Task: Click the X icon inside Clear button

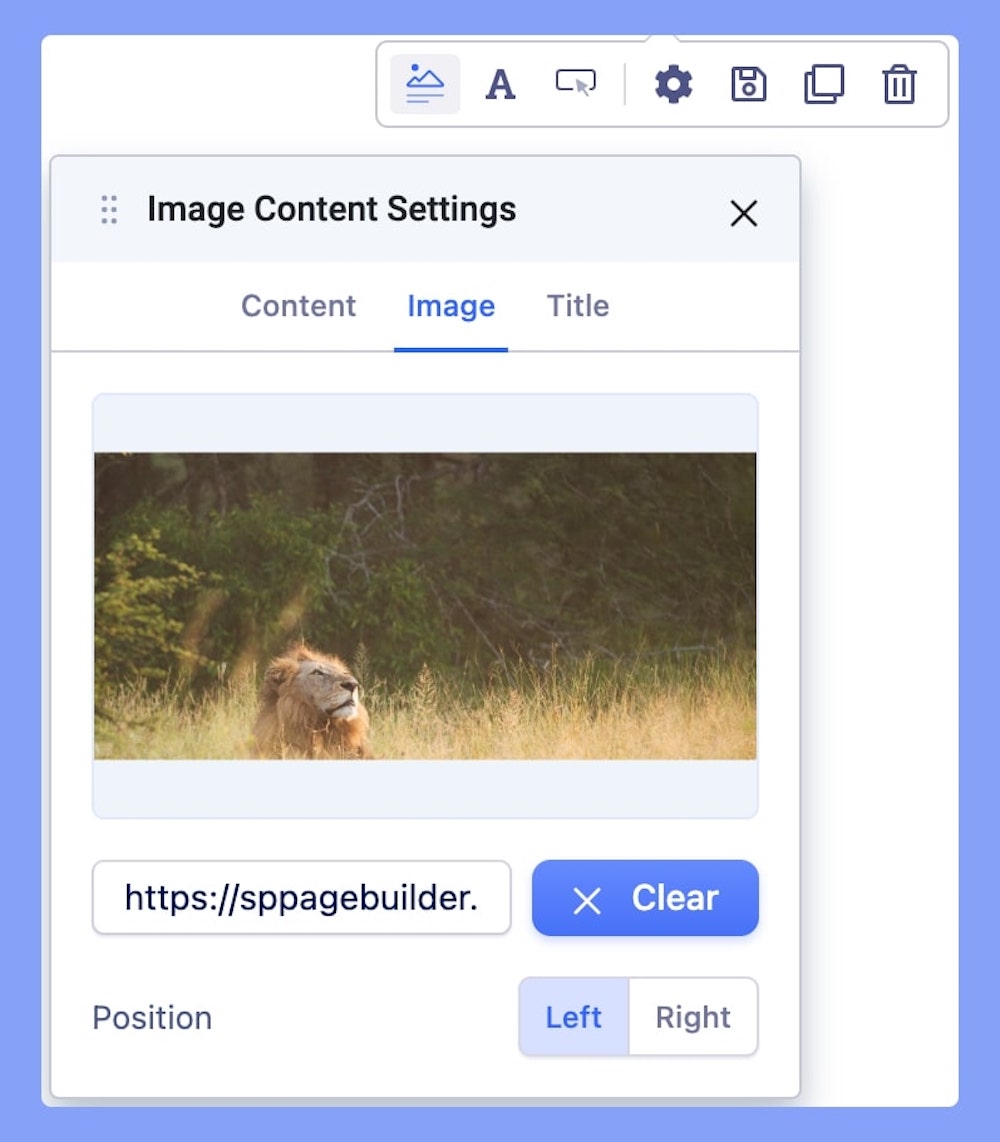Action: click(x=587, y=901)
